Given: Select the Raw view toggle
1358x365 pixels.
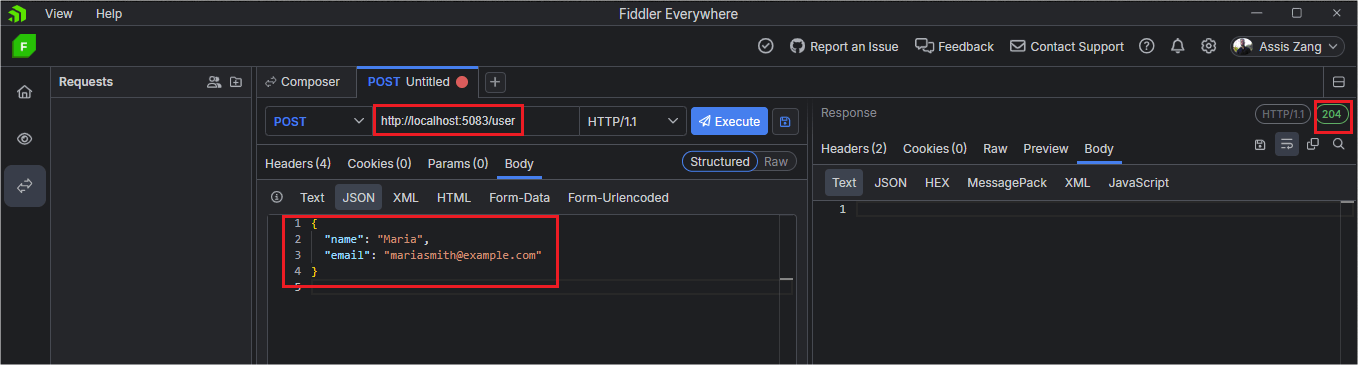Looking at the screenshot, I should point(776,161).
